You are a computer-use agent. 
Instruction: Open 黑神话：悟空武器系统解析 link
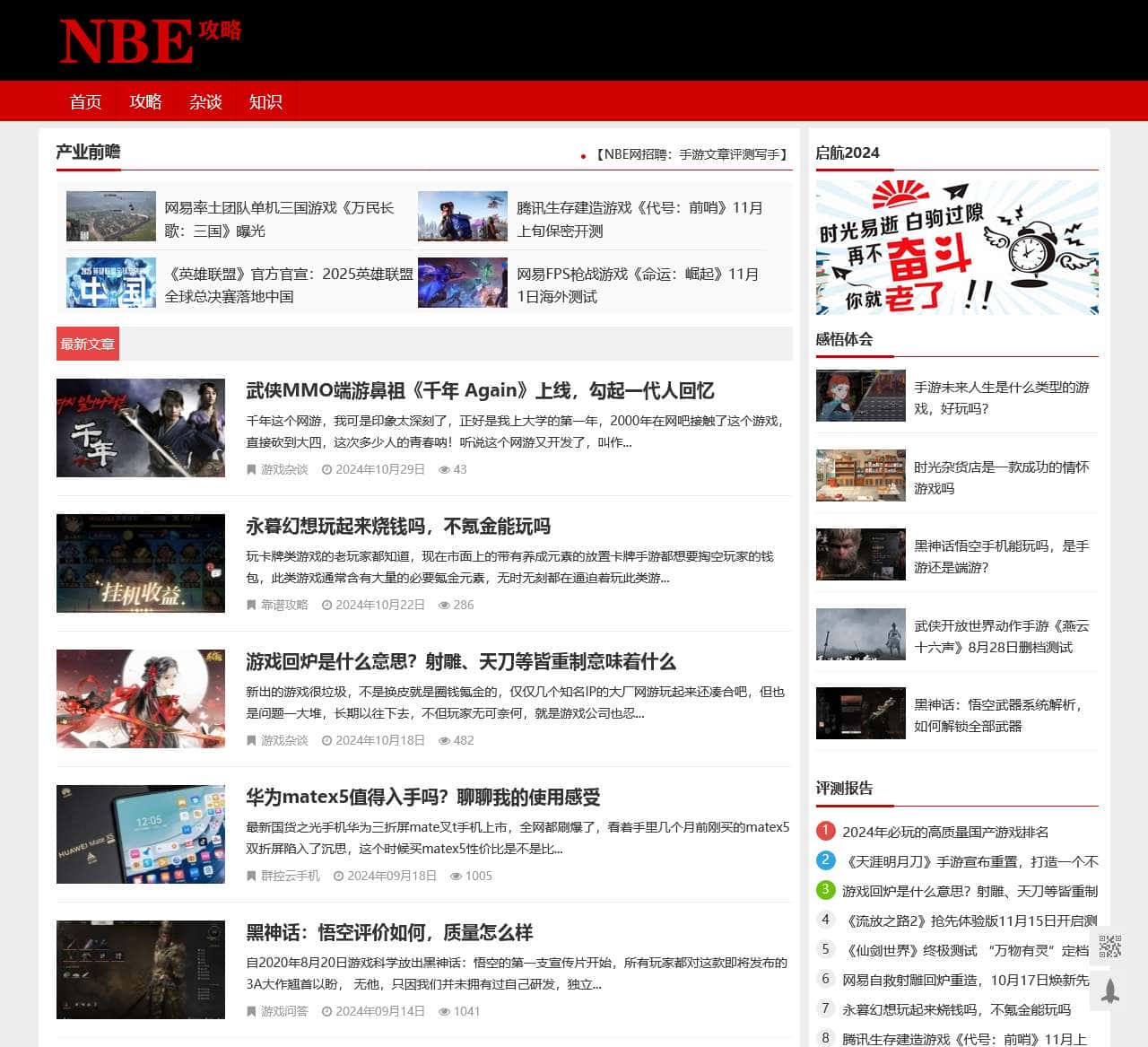[998, 715]
